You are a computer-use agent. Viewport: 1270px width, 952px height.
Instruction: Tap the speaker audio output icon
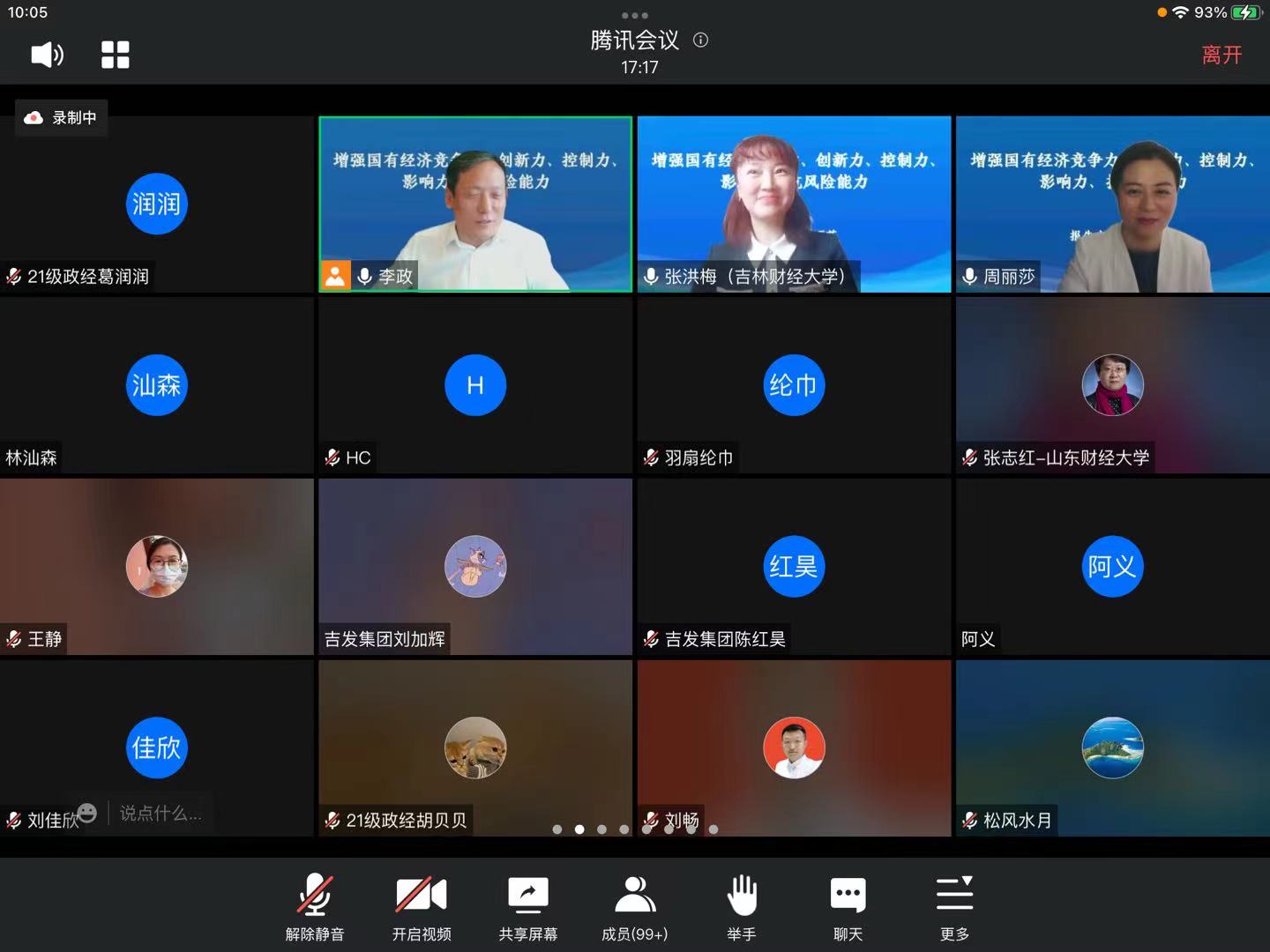tap(47, 55)
